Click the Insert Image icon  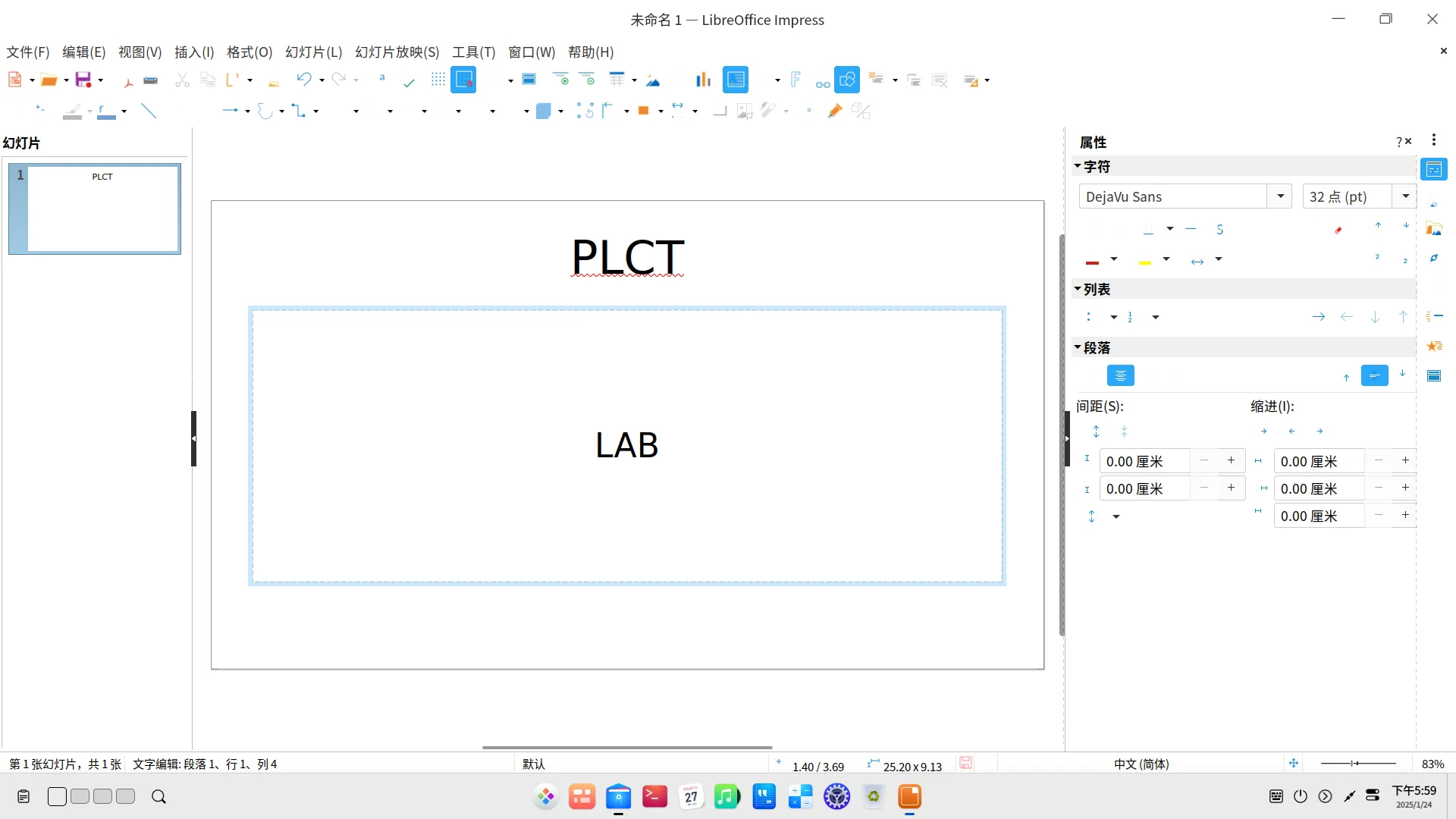point(653,80)
